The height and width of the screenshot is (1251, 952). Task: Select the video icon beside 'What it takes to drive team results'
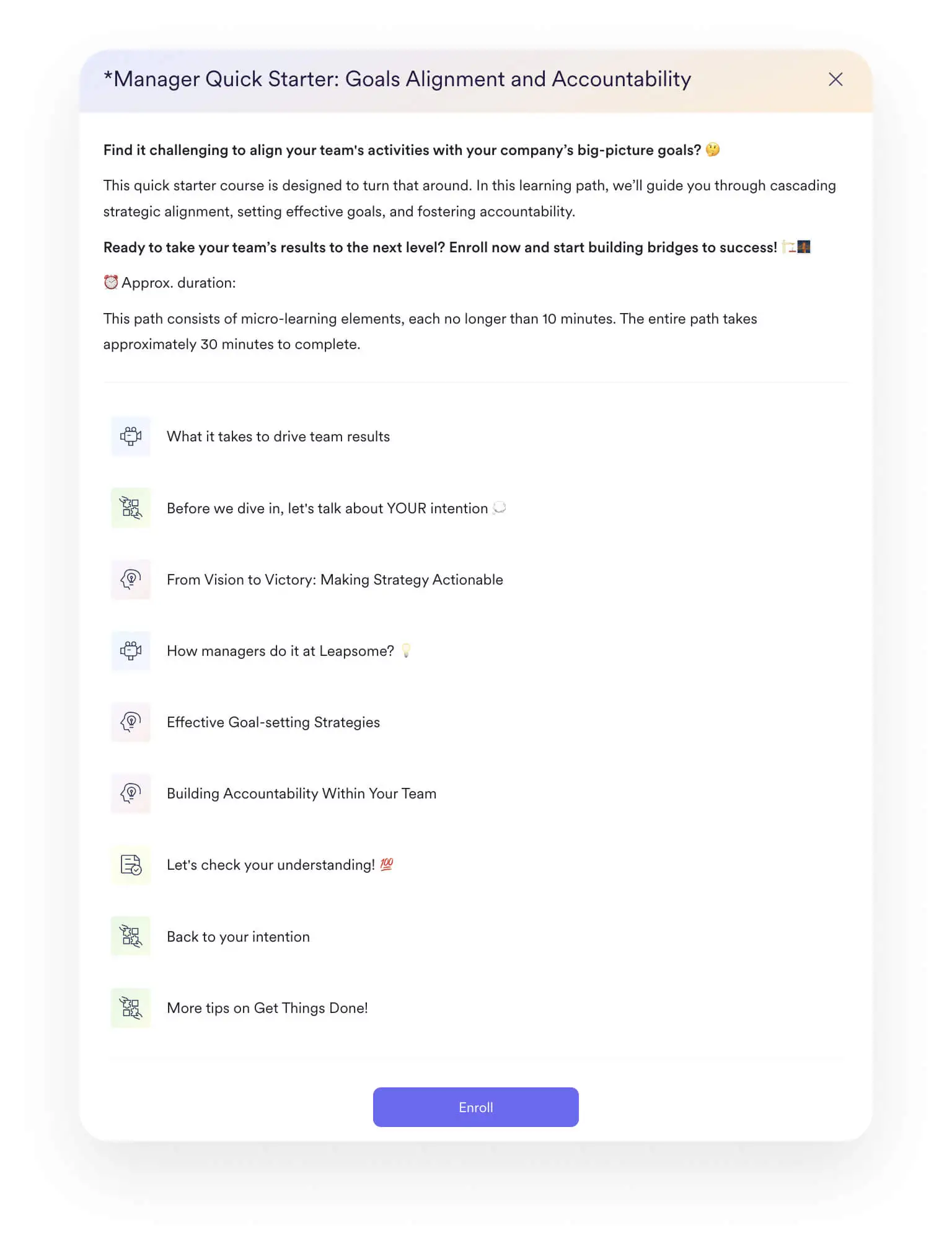(130, 436)
